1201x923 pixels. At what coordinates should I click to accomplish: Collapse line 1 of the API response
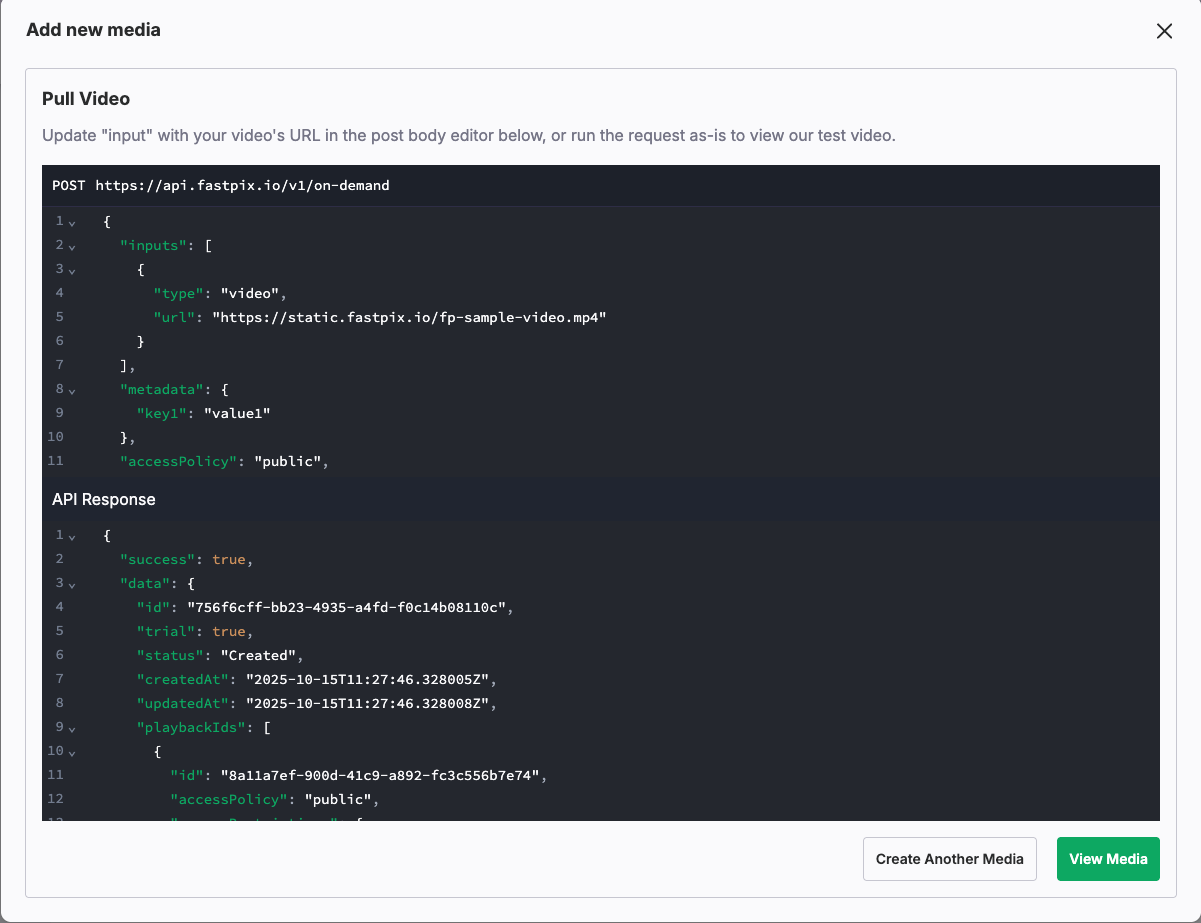click(x=72, y=536)
